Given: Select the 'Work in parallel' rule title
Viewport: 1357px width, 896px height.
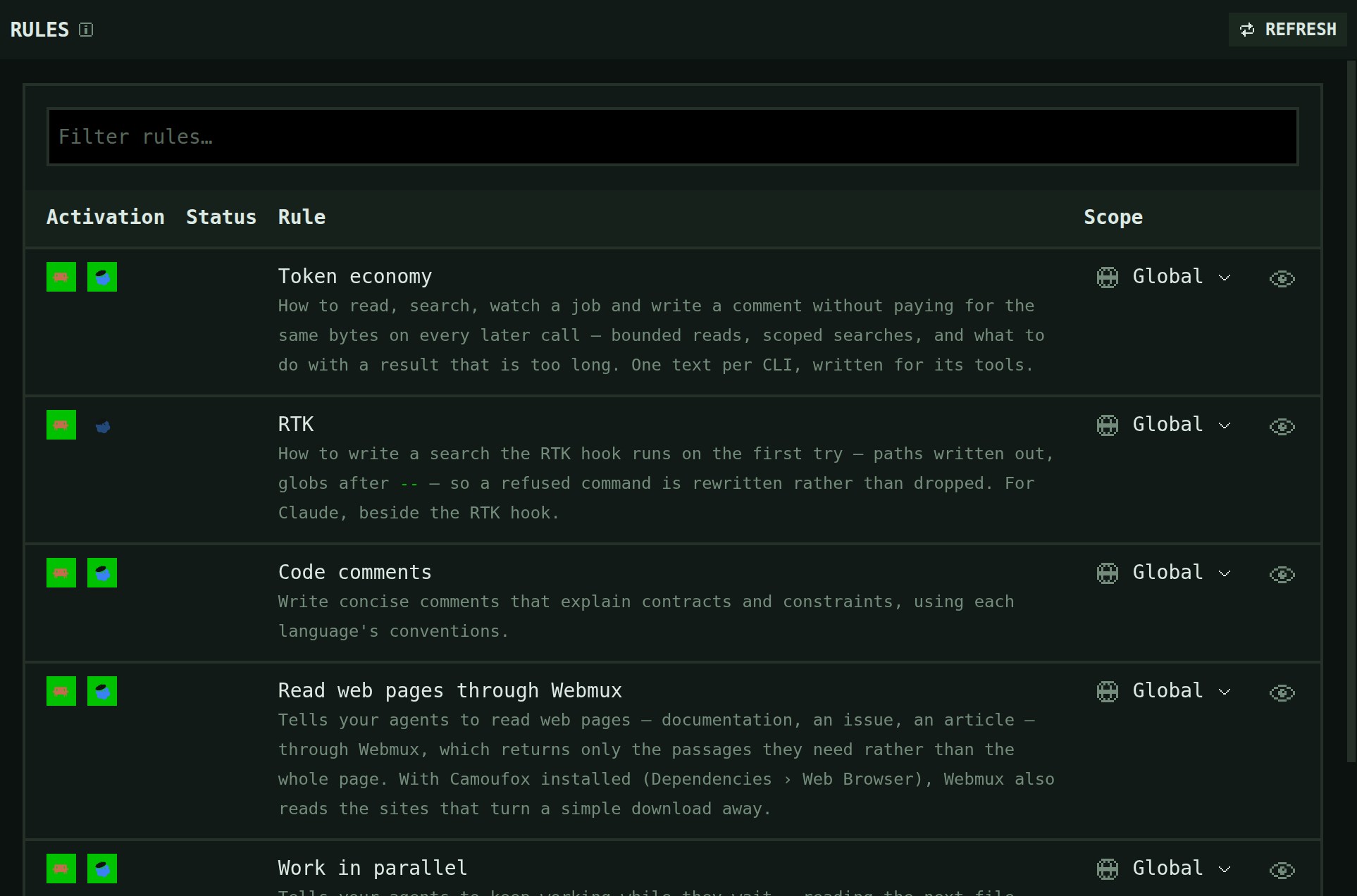Looking at the screenshot, I should tap(373, 868).
